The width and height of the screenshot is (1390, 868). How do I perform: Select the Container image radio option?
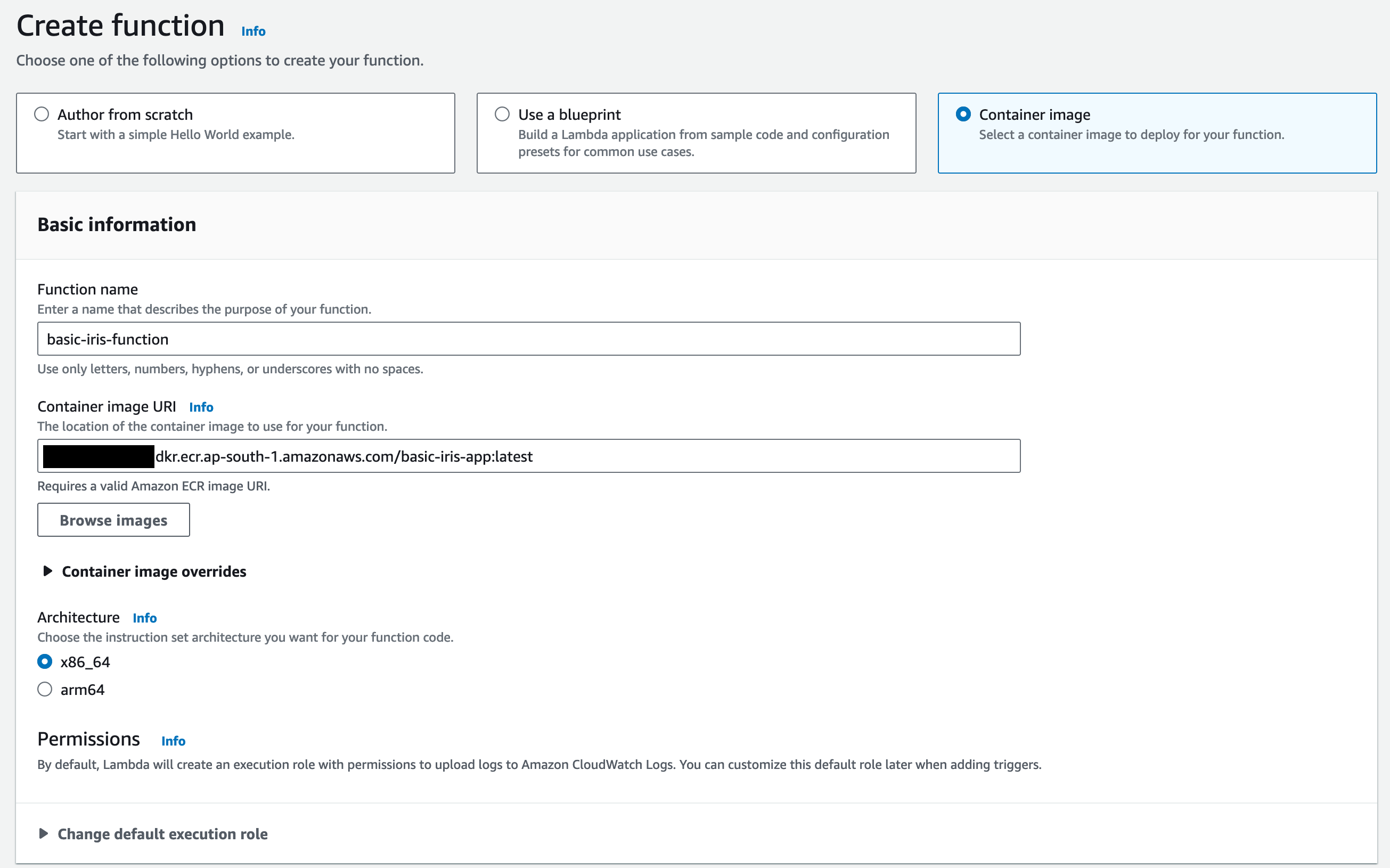[x=963, y=114]
